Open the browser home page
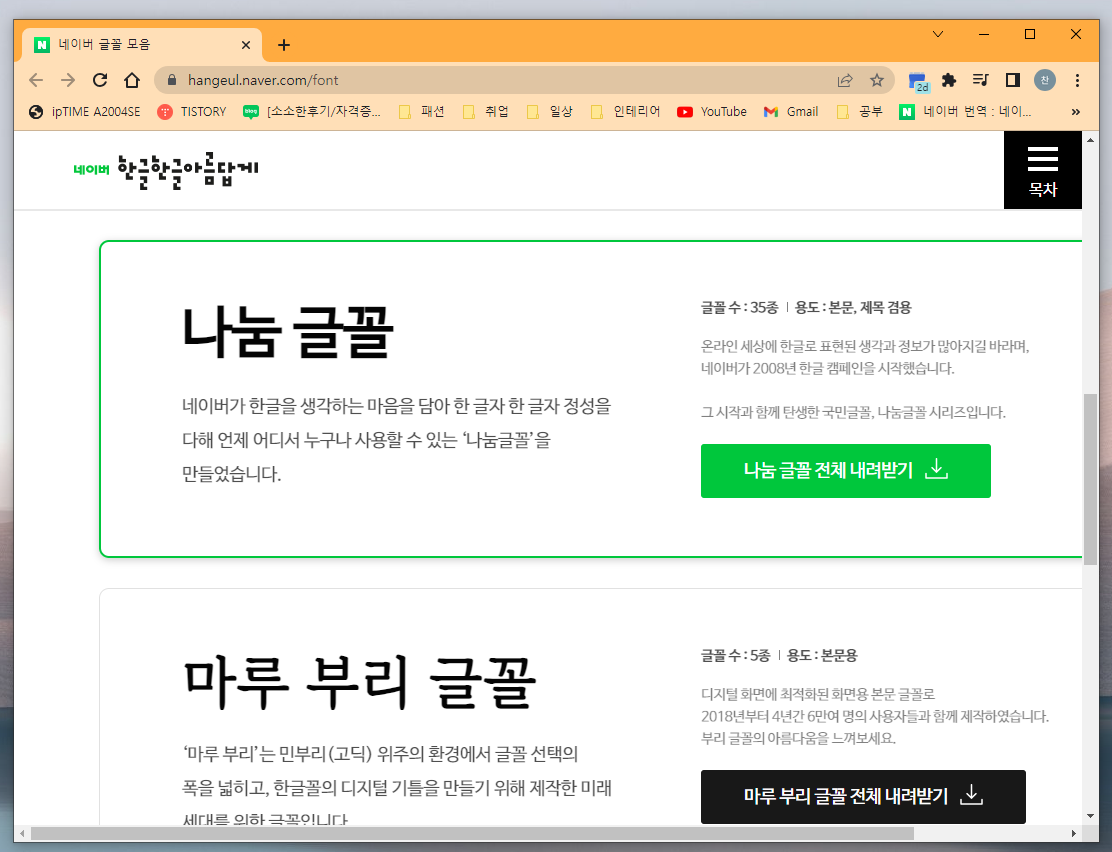Image resolution: width=1112 pixels, height=852 pixels. point(132,80)
